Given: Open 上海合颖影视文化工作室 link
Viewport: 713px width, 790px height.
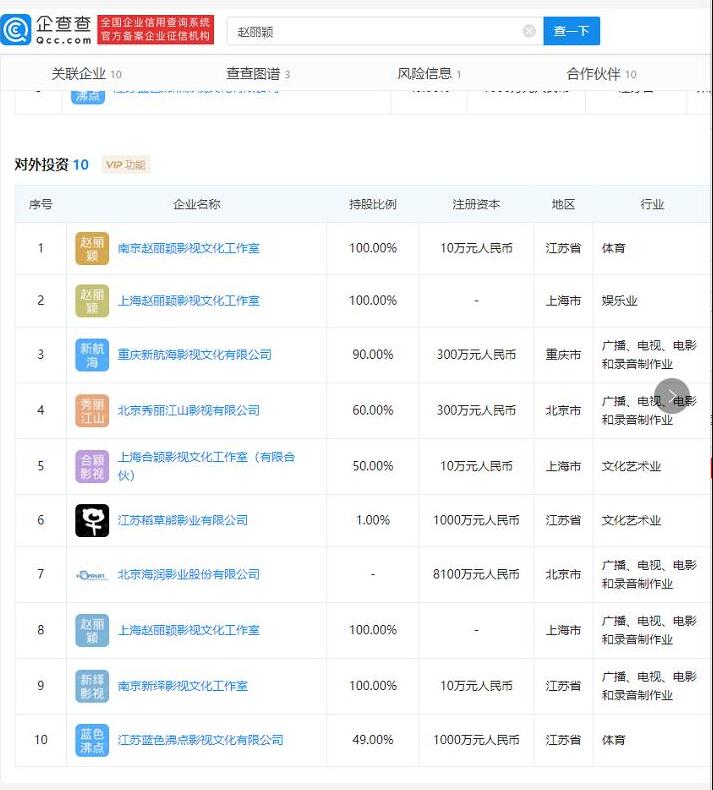Looking at the screenshot, I should [x=206, y=466].
